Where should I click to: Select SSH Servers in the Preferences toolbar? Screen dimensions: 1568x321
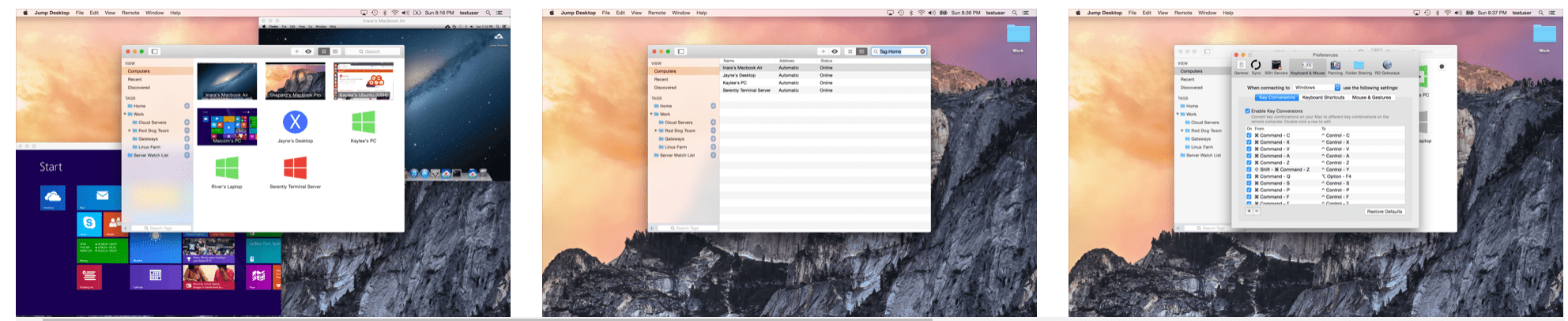point(1276,66)
